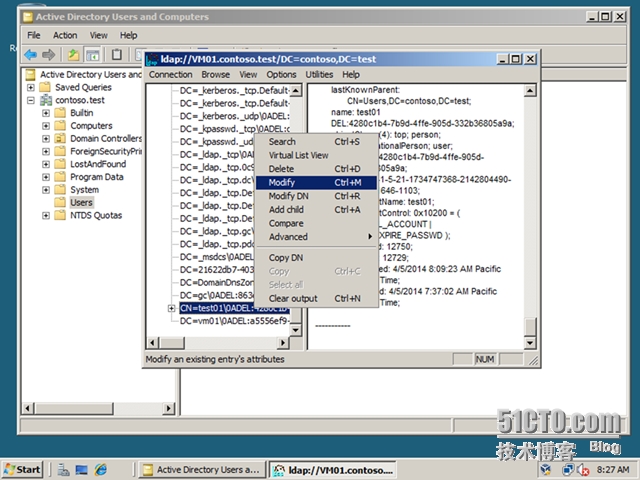Select DC=DomainDnsZones entry in LDP tree
Image resolution: width=640 pixels, height=480 pixels.
coord(217,282)
